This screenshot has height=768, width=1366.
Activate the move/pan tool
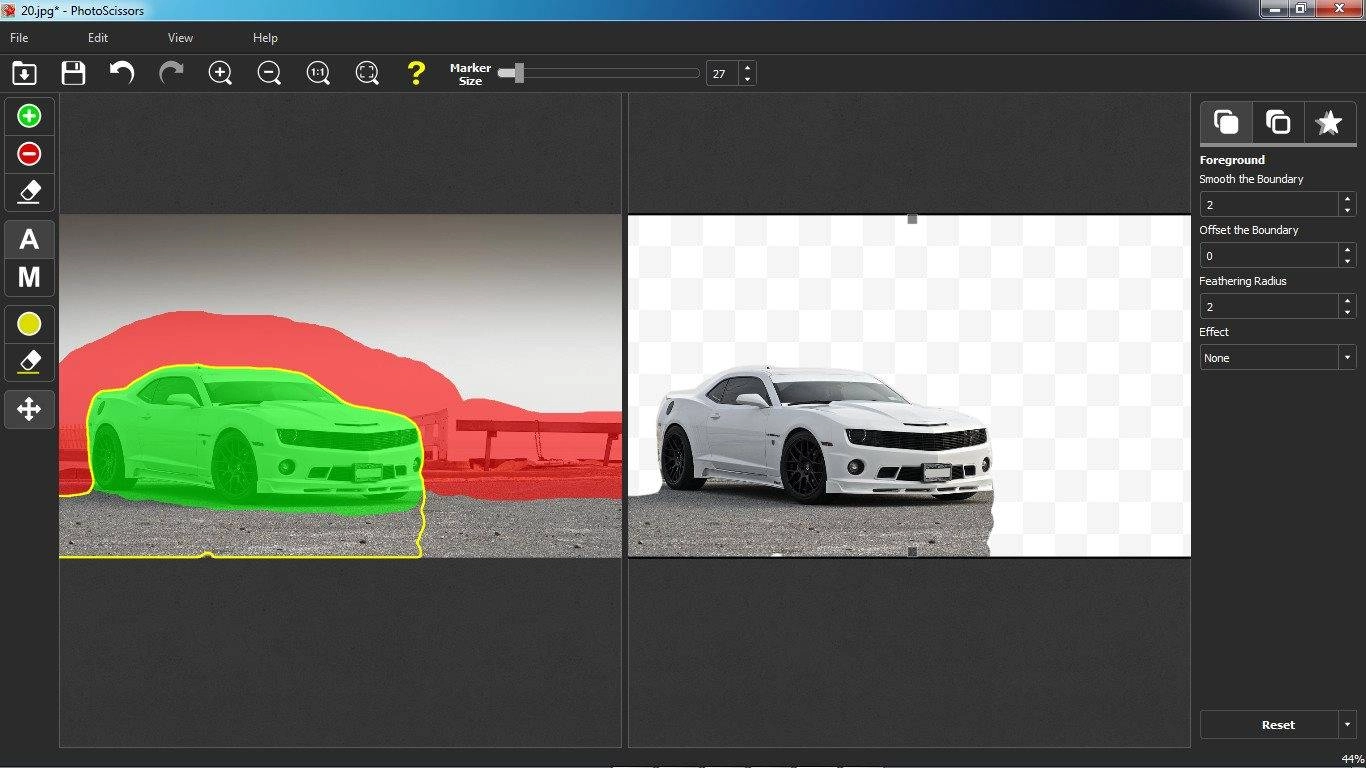click(29, 409)
